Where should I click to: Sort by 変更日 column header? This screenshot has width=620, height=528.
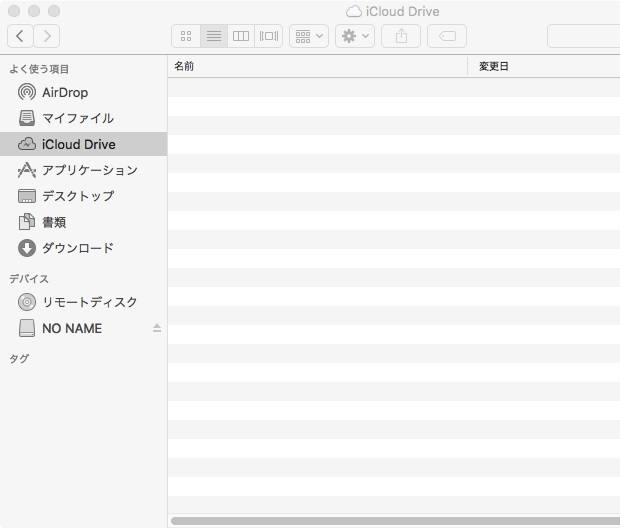click(542, 66)
